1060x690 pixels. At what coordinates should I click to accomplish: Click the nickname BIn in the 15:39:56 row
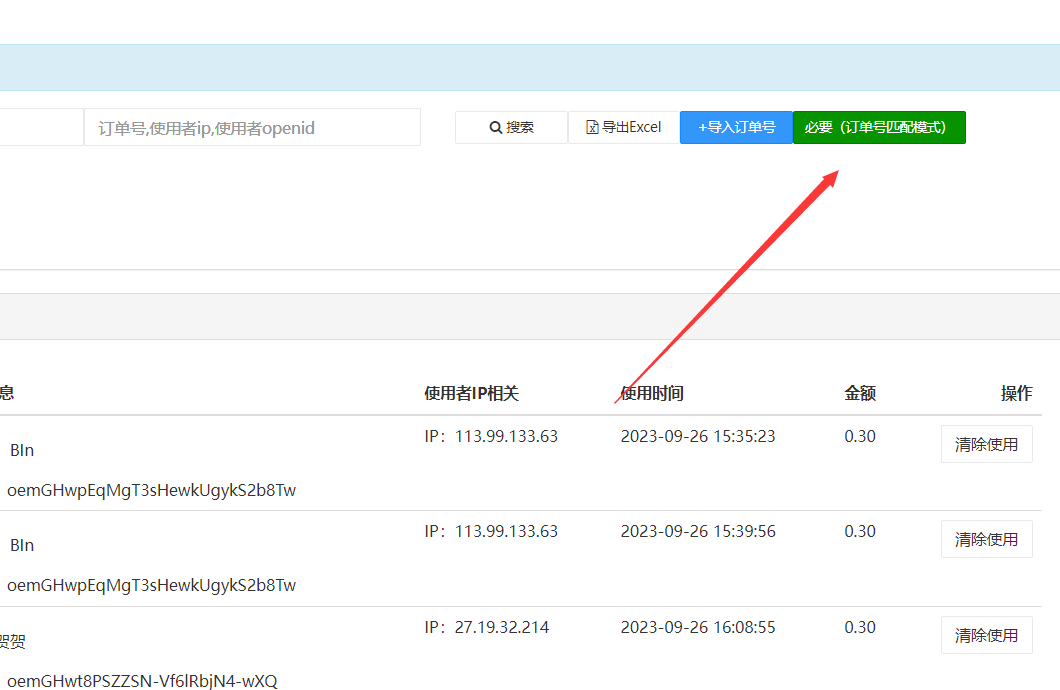22,546
